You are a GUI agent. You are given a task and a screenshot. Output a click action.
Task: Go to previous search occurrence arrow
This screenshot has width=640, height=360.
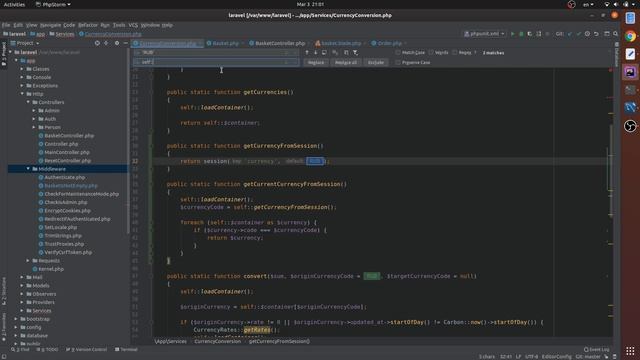(307, 53)
